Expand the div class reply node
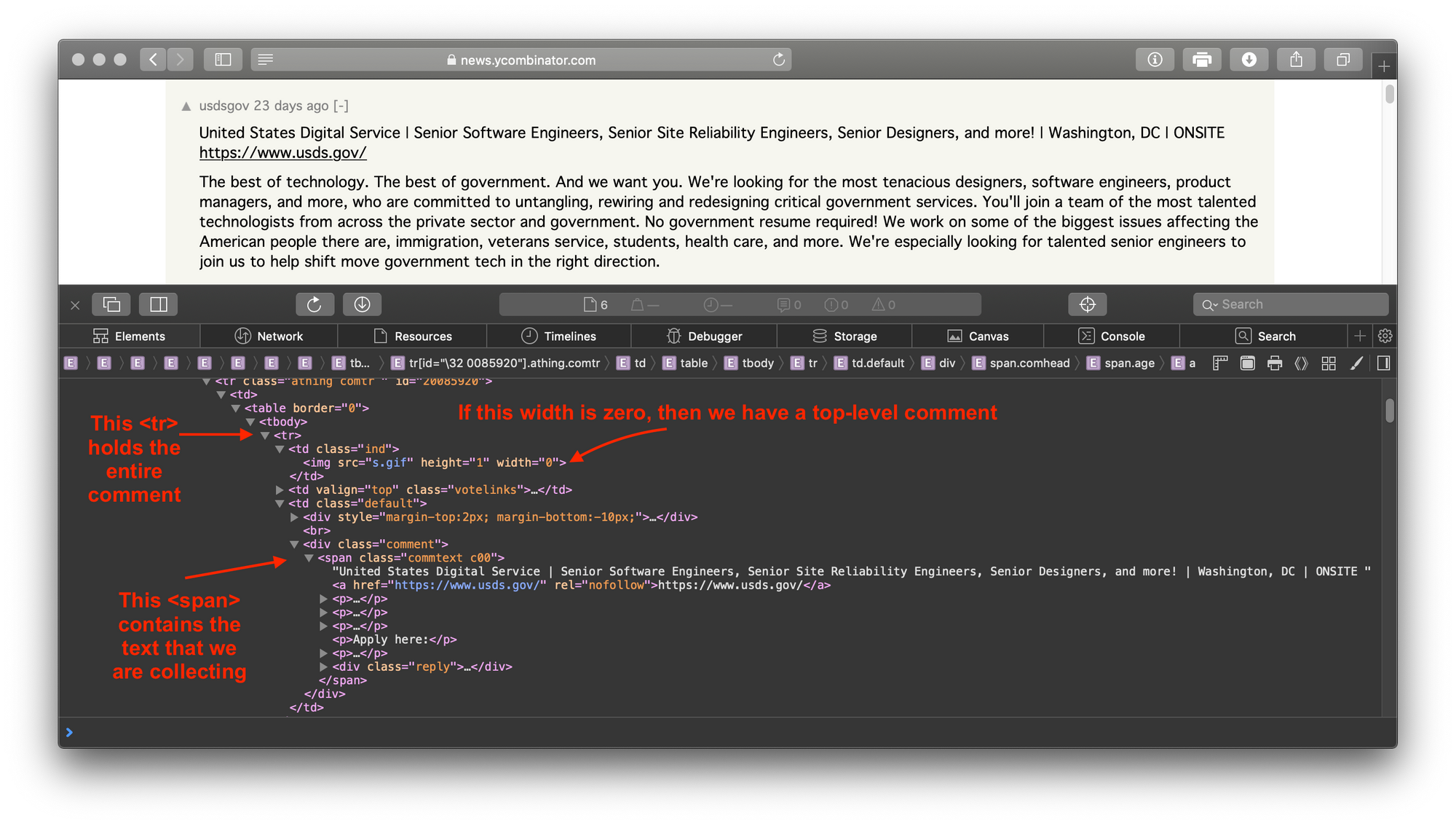The width and height of the screenshot is (1456, 826). 323,667
